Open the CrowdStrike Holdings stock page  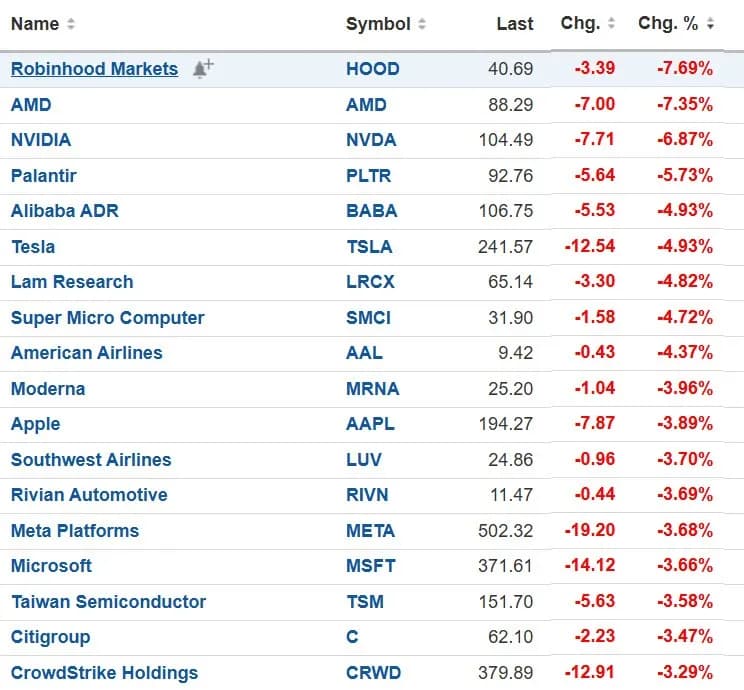[x=104, y=673]
